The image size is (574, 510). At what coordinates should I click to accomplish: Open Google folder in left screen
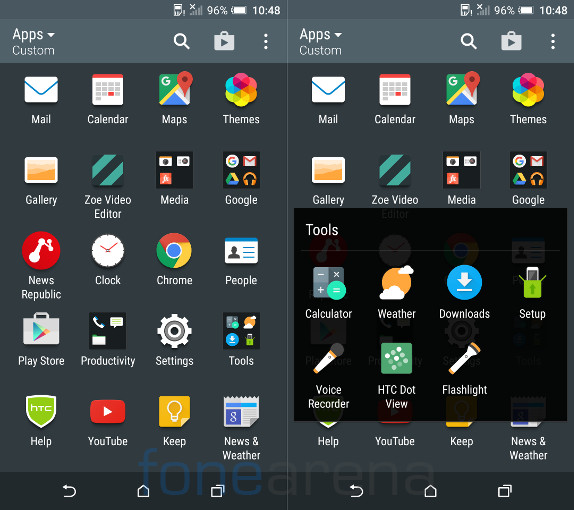pos(241,170)
